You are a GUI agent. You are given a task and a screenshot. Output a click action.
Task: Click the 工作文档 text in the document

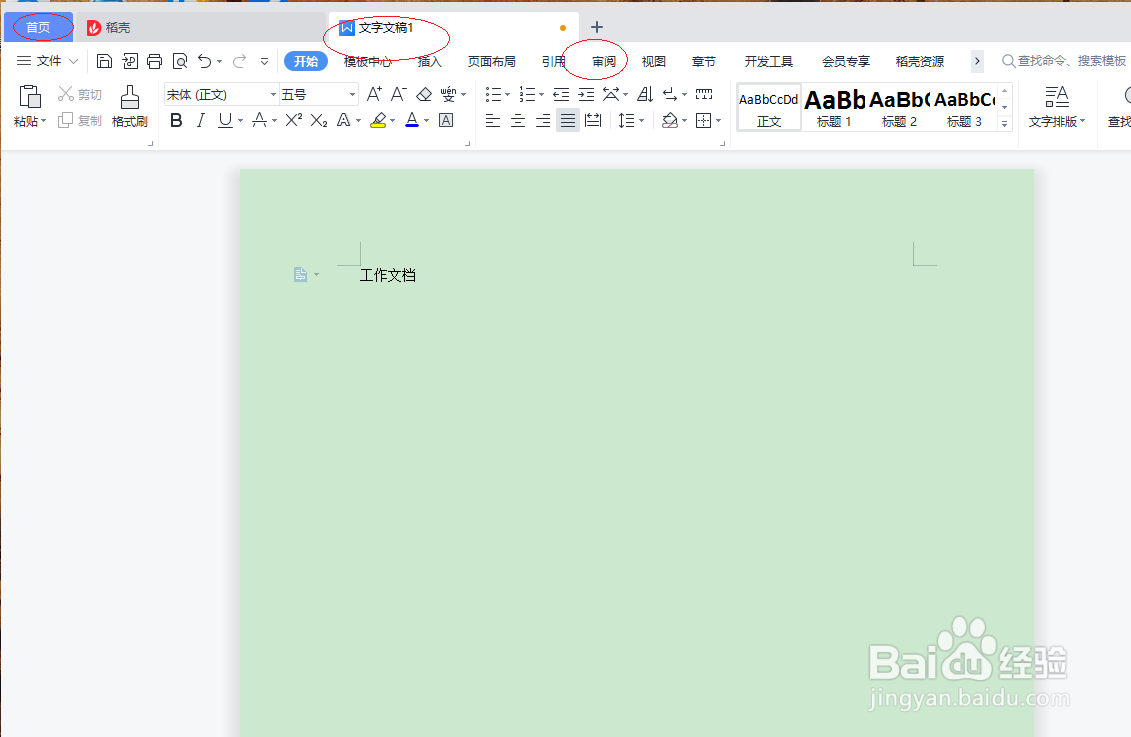[x=388, y=275]
